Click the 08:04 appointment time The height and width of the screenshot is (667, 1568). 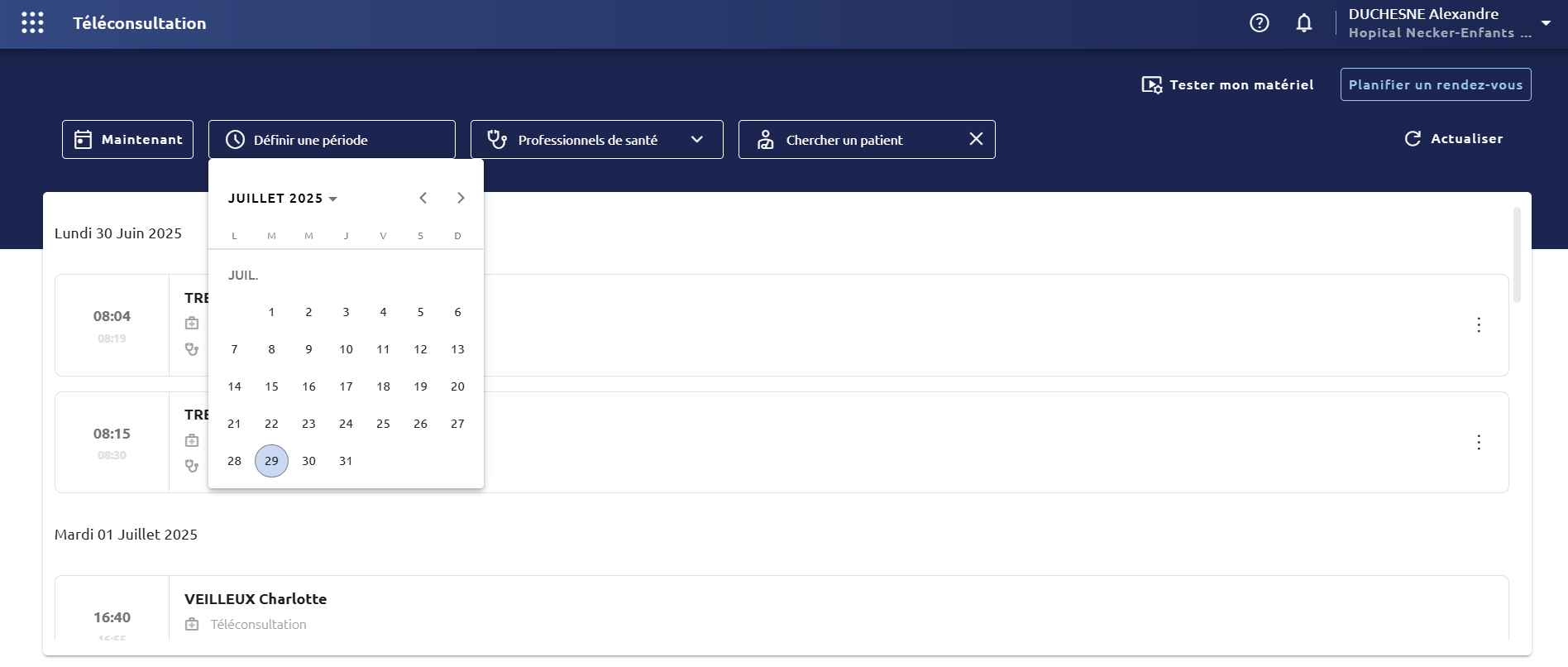pos(112,316)
